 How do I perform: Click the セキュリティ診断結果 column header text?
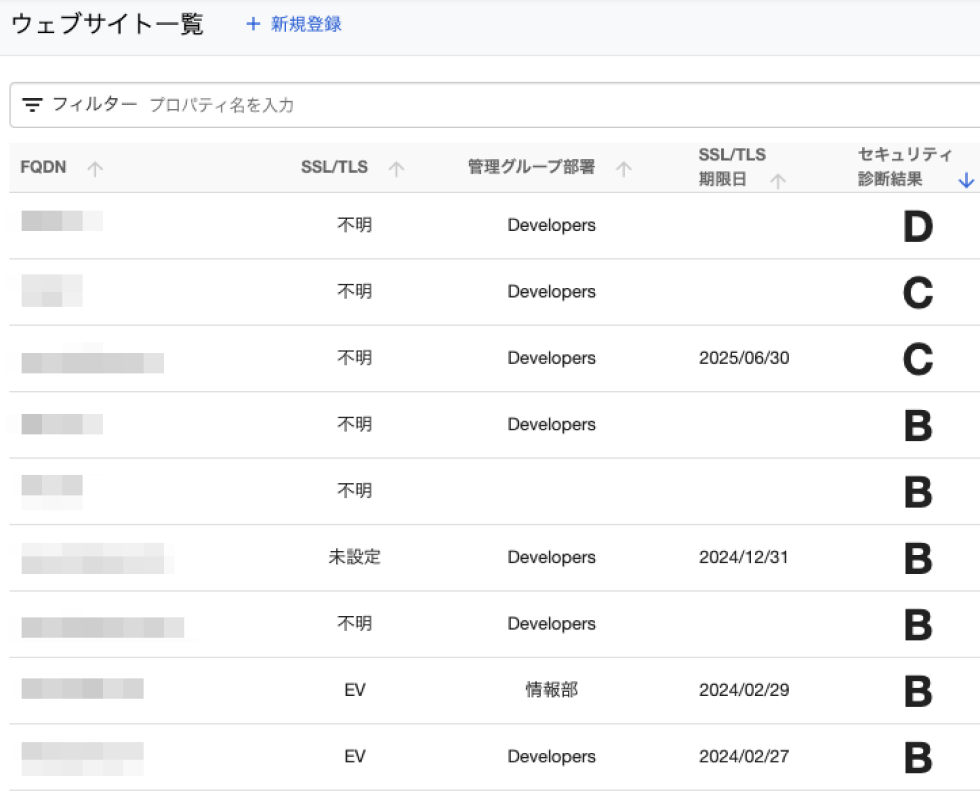tap(903, 167)
